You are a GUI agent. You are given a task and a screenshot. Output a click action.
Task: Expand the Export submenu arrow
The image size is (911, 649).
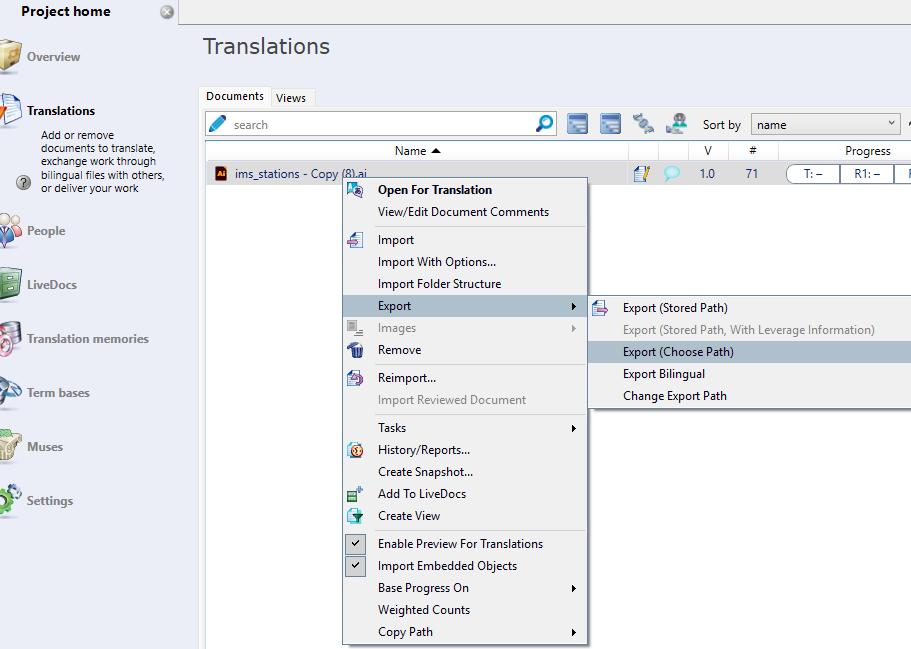click(x=573, y=306)
